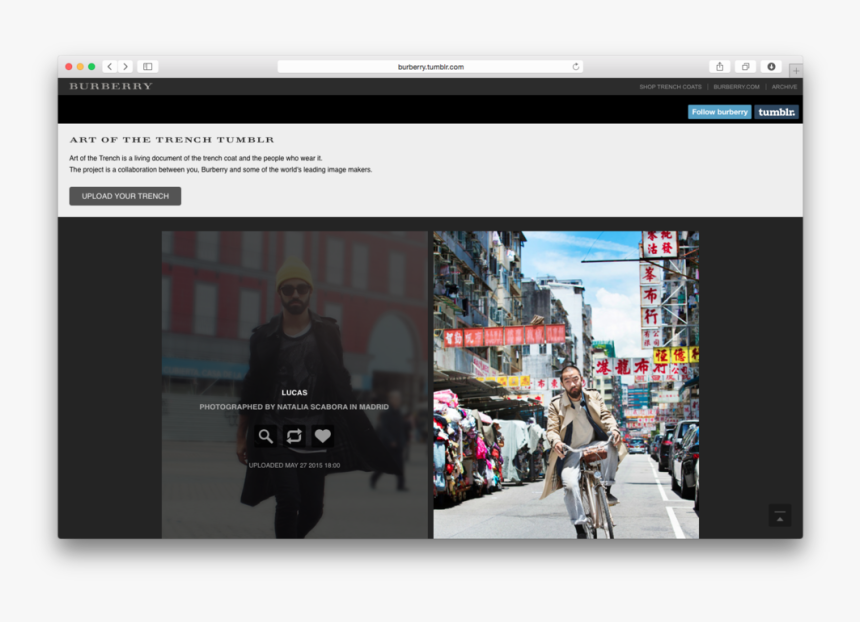
Task: Click the burberry.tumblr.com address bar
Action: [431, 66]
